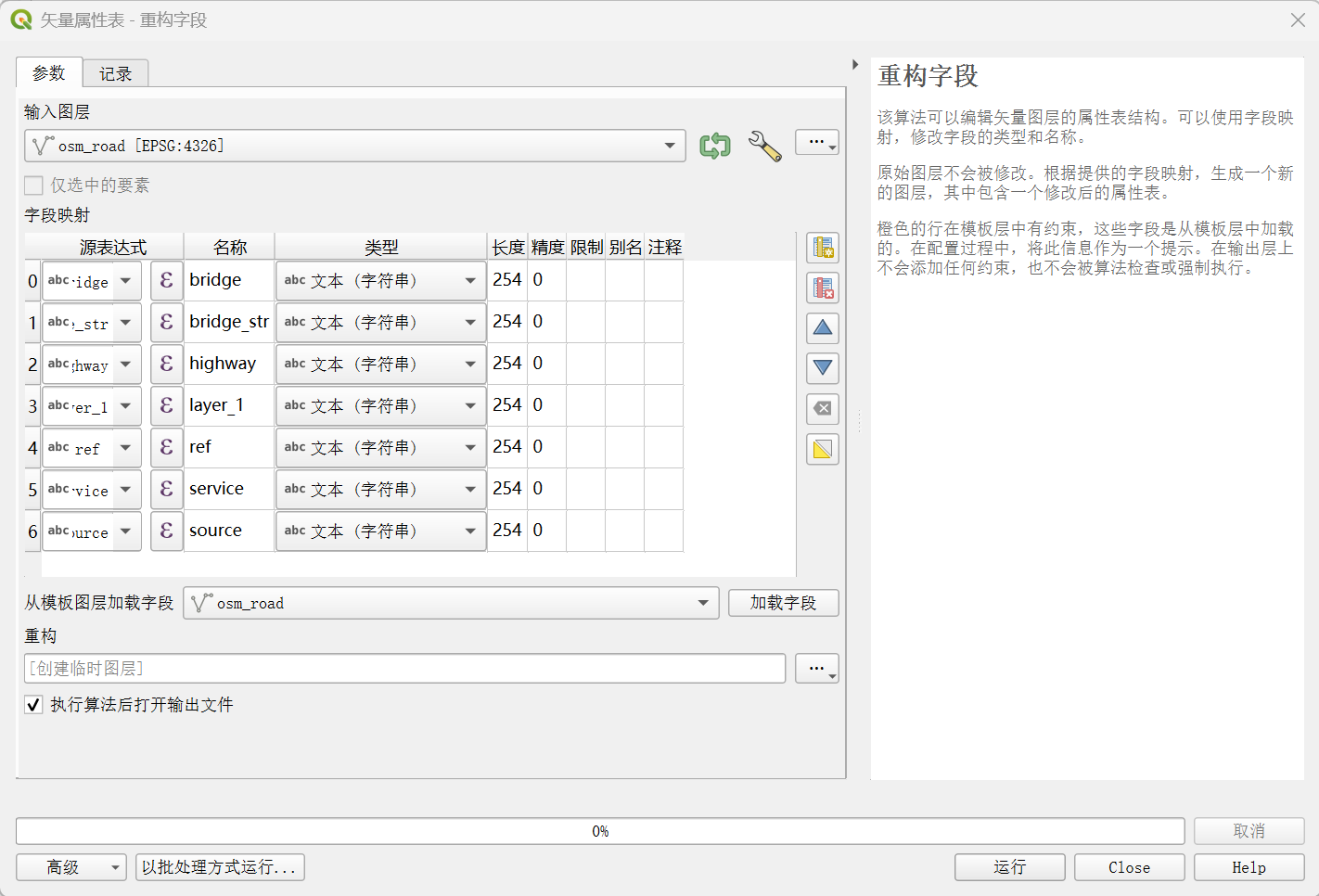This screenshot has height=896, width=1319.
Task: Click the iterate over layer icon
Action: 715,146
